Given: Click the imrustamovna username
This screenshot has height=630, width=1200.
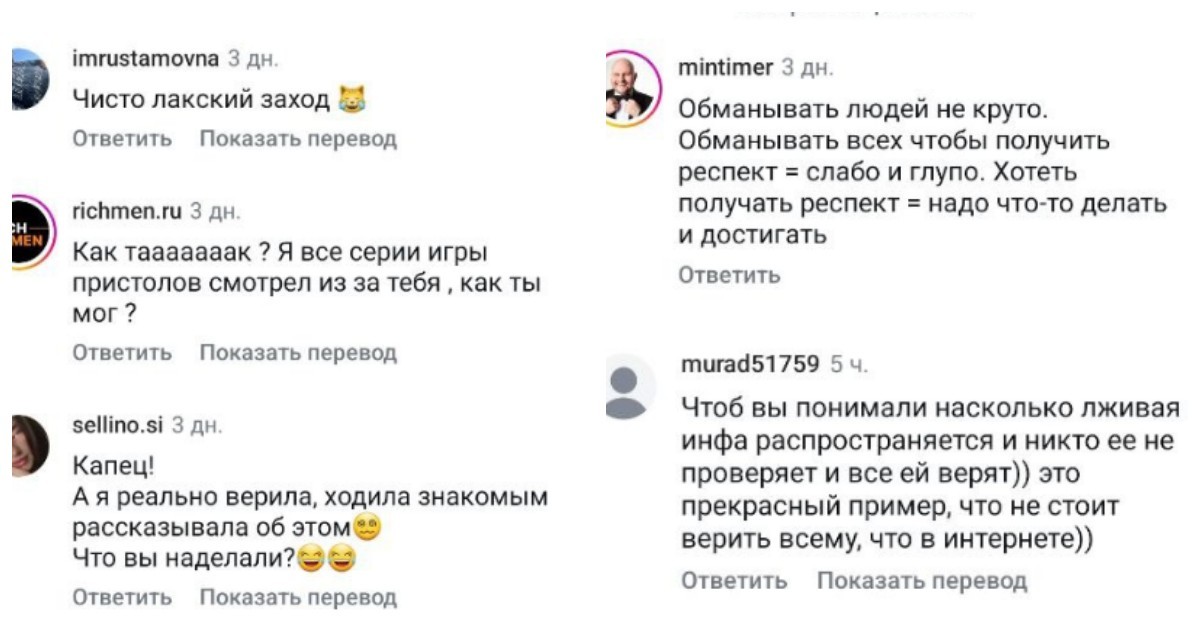Looking at the screenshot, I should [146, 60].
